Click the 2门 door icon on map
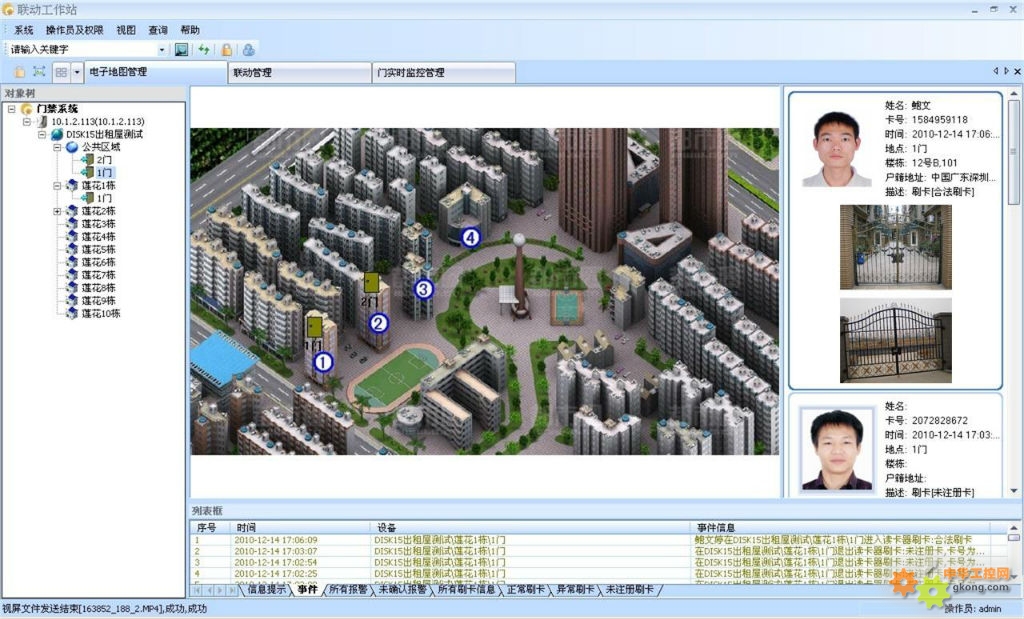Viewport: 1024px width, 619px height. point(371,284)
